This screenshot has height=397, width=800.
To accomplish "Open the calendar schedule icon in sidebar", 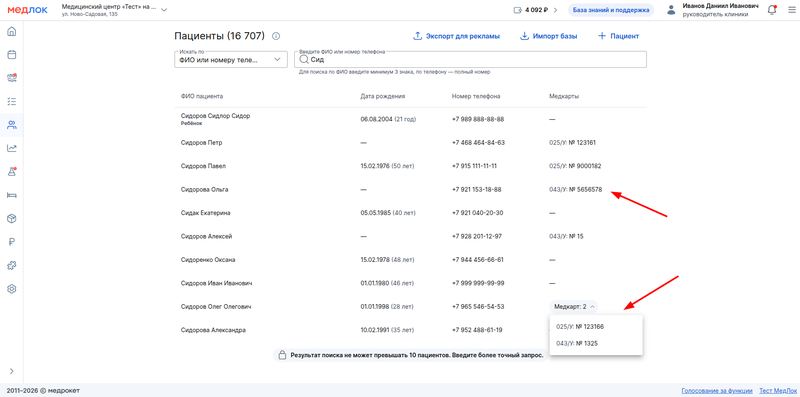I will [x=11, y=55].
